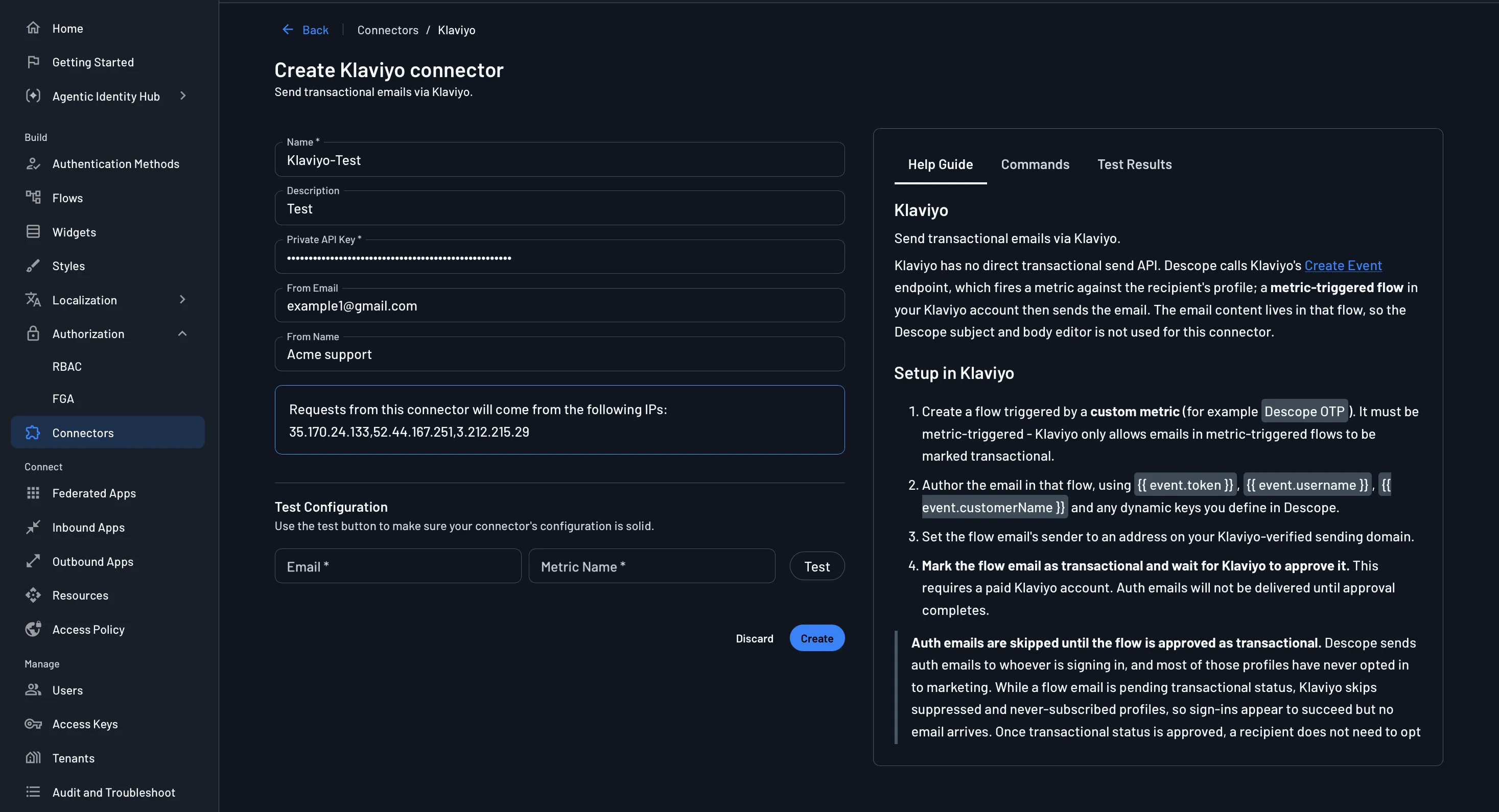Click the Create Klaviyo connector title
Image resolution: width=1499 pixels, height=812 pixels.
pyautogui.click(x=389, y=70)
